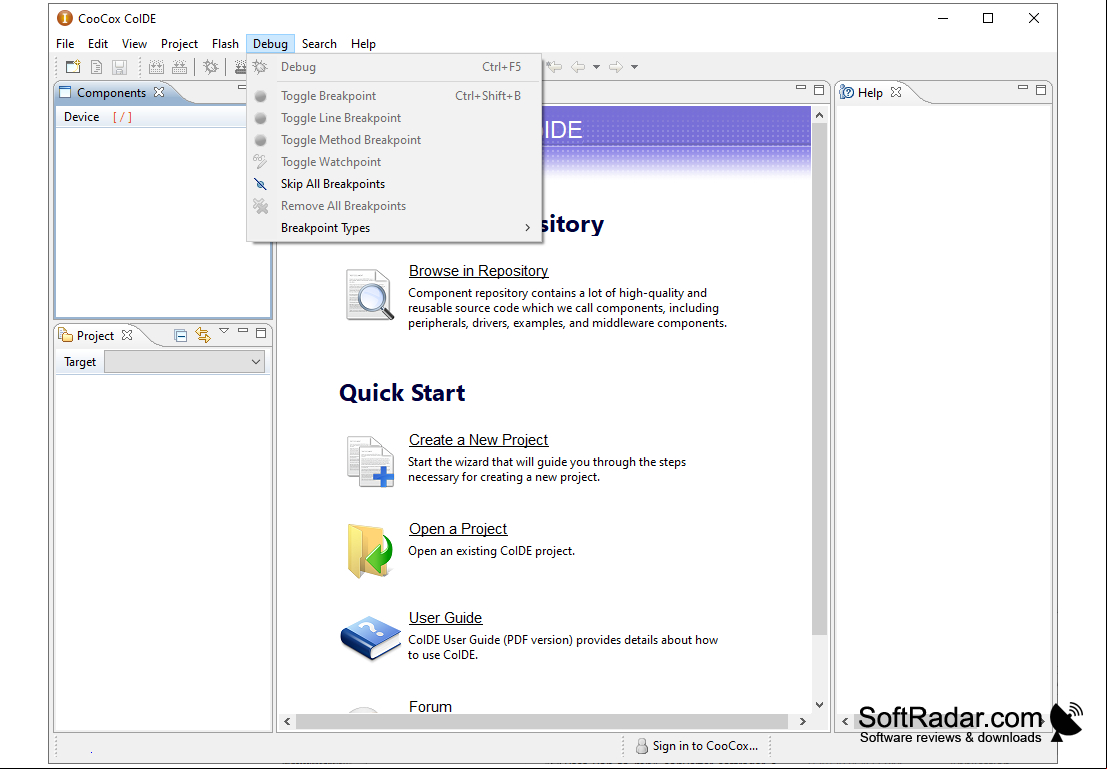Toggle Link with Editor in Project panel

tap(203, 335)
